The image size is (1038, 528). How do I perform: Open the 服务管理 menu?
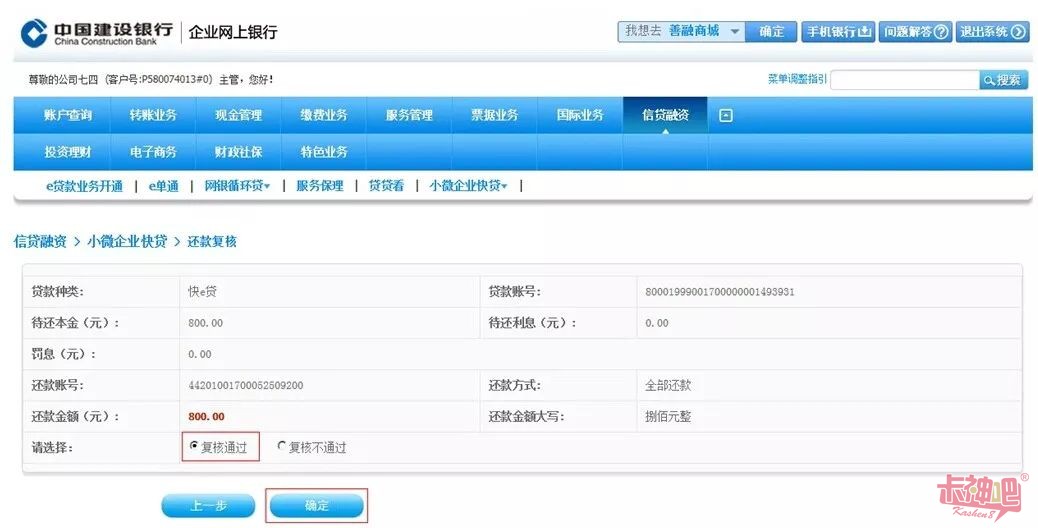click(x=409, y=115)
